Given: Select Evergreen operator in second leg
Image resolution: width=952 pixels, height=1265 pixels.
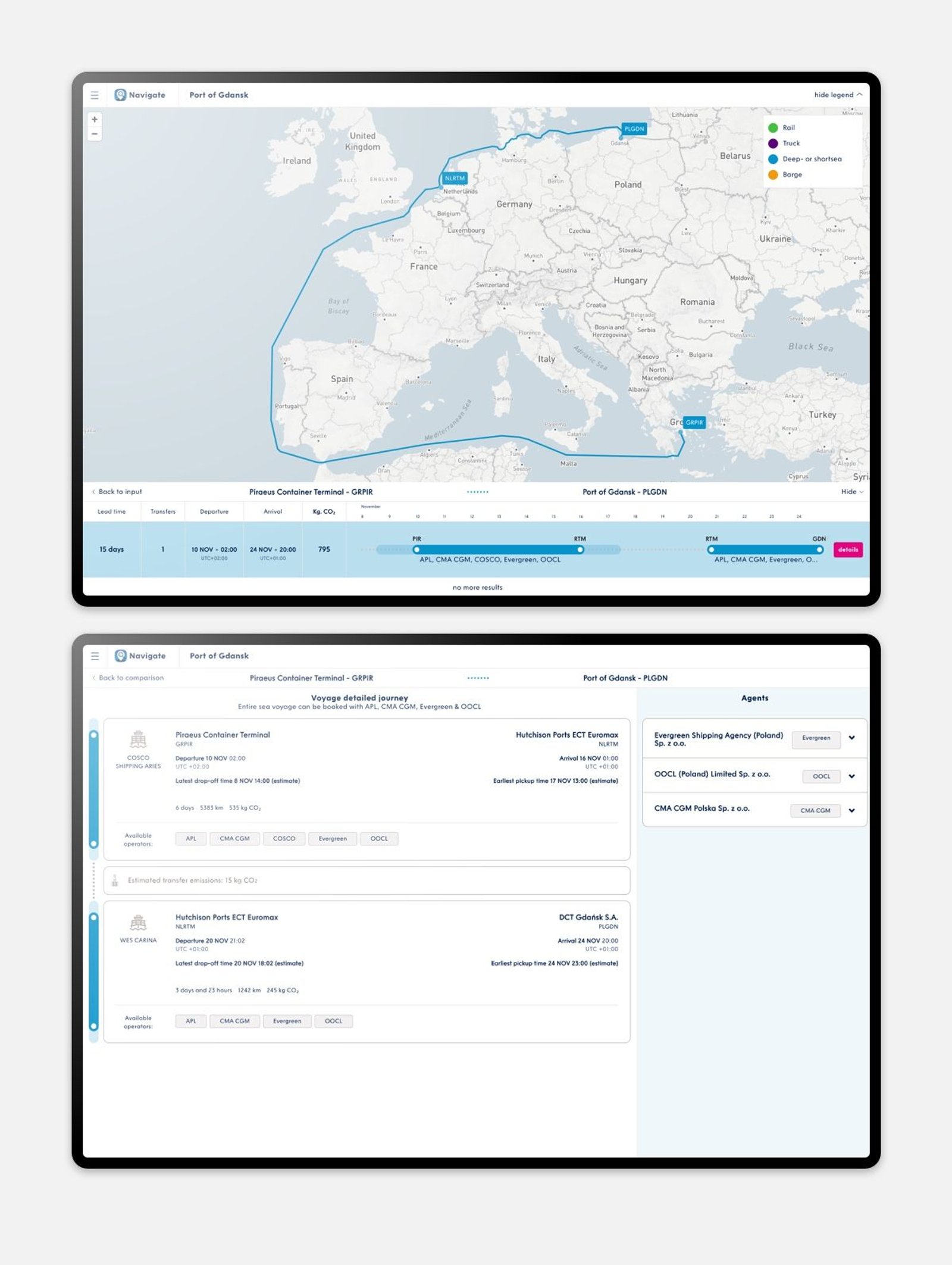Looking at the screenshot, I should pos(287,1022).
